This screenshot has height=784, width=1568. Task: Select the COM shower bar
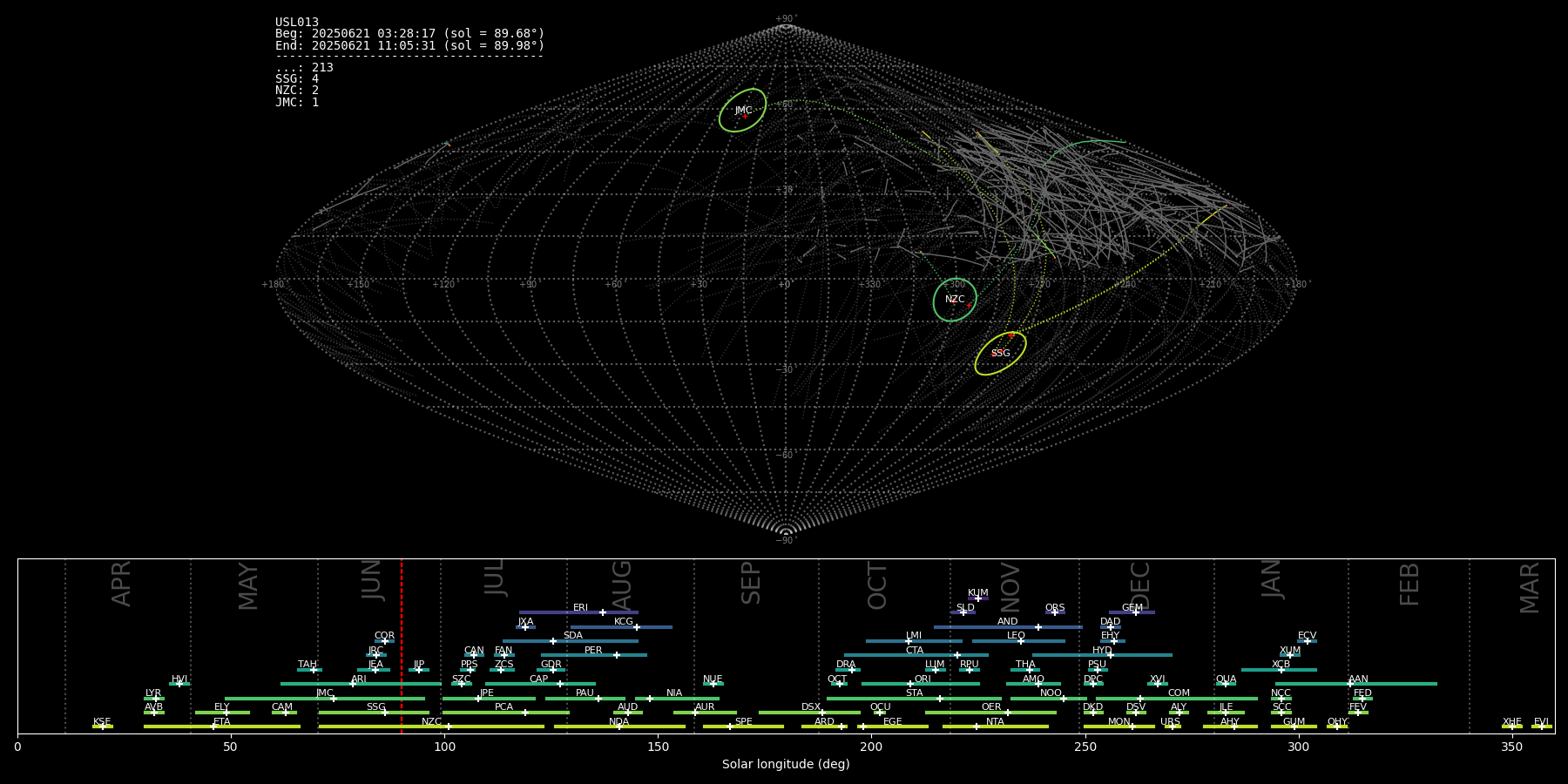(x=1177, y=699)
